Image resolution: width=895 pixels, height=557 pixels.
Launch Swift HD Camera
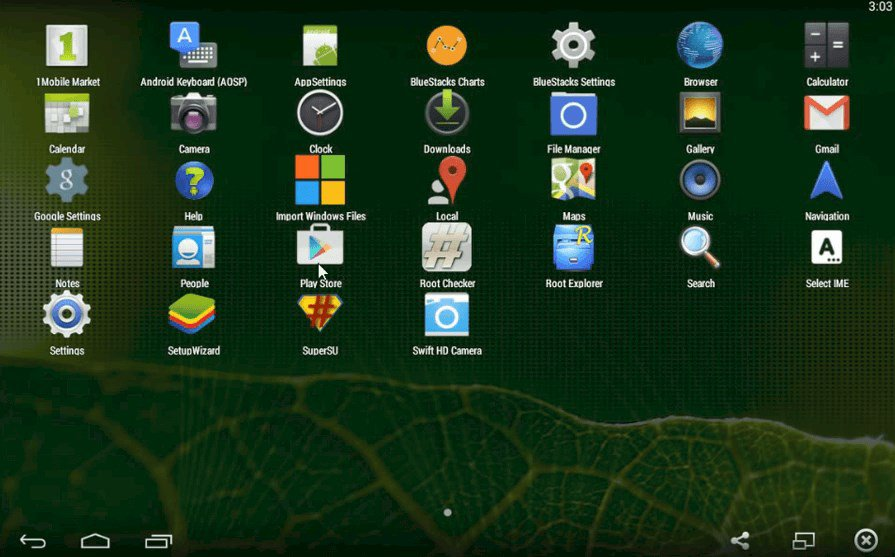tap(447, 314)
